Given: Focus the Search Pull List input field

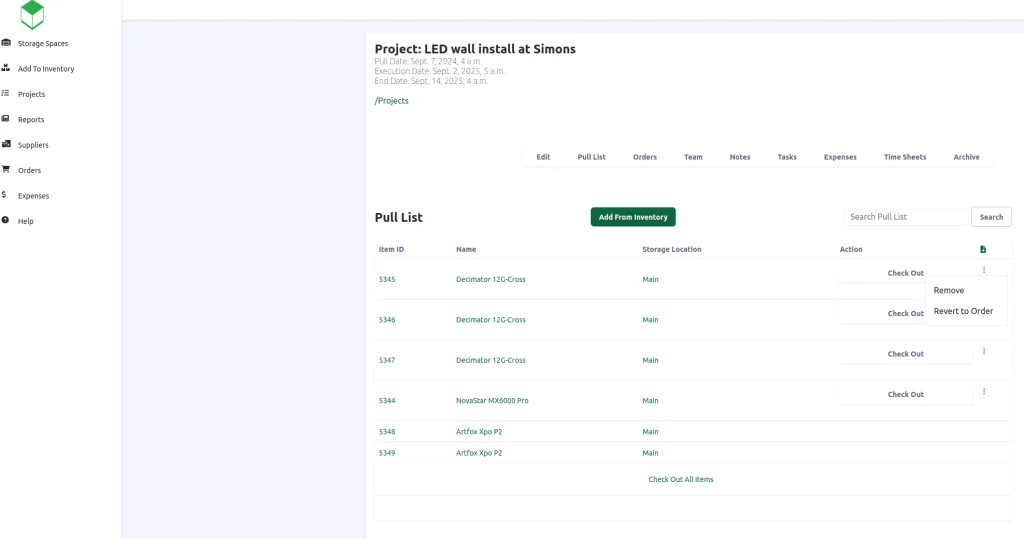Looking at the screenshot, I should pos(905,217).
